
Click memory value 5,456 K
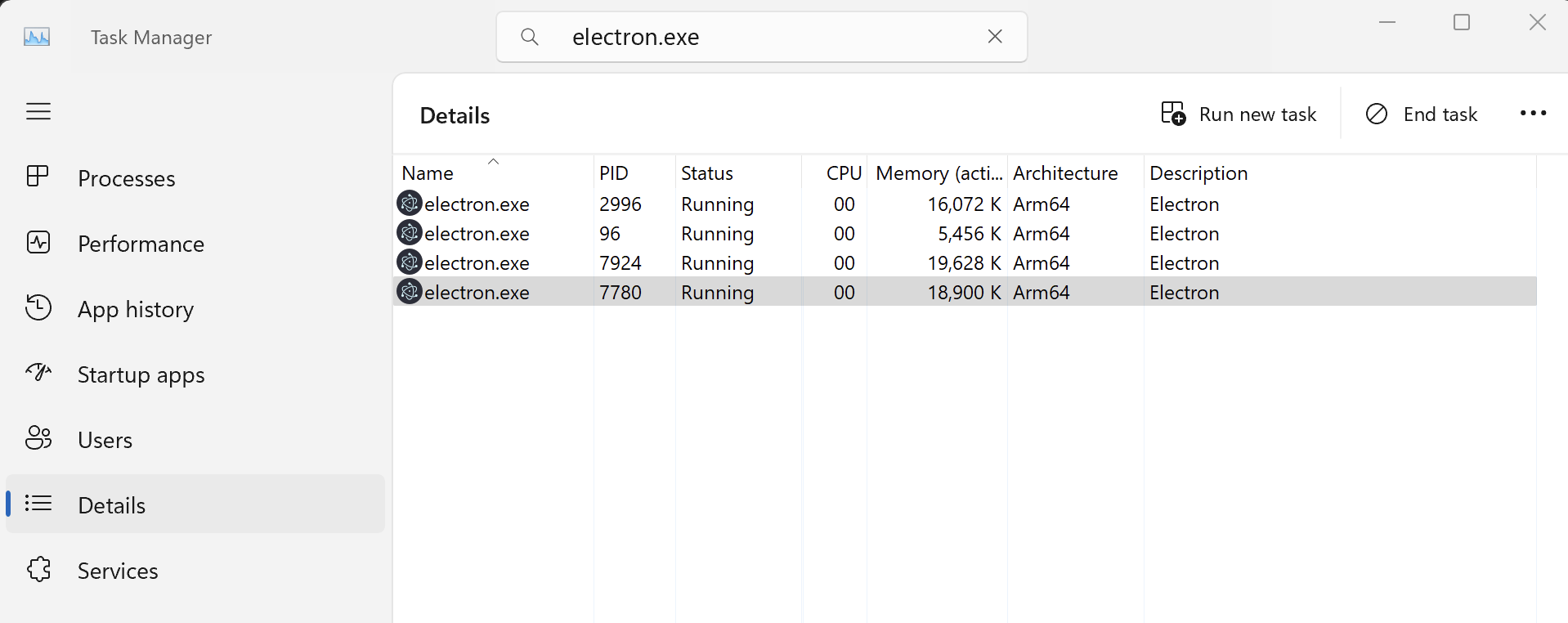(970, 234)
